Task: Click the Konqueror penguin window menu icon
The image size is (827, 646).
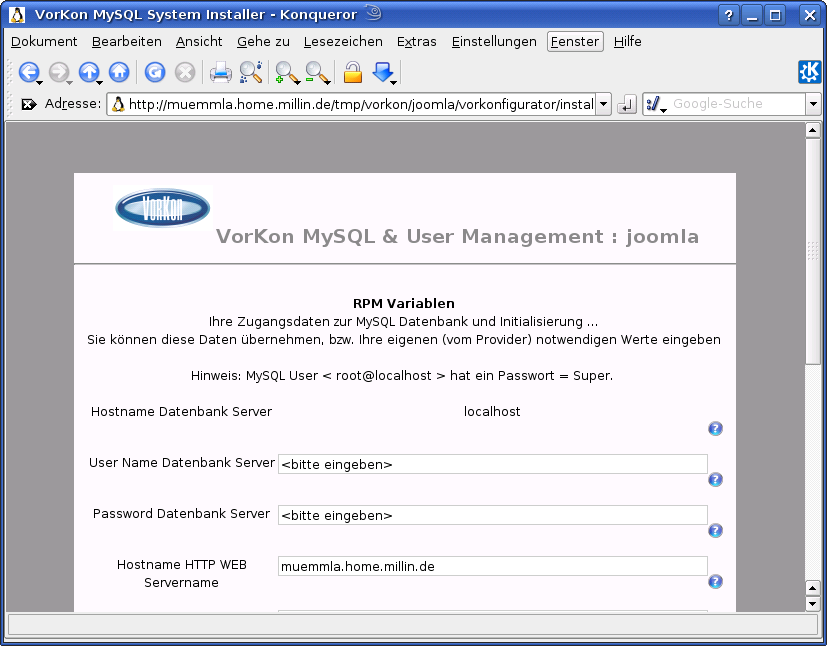Action: (x=17, y=15)
